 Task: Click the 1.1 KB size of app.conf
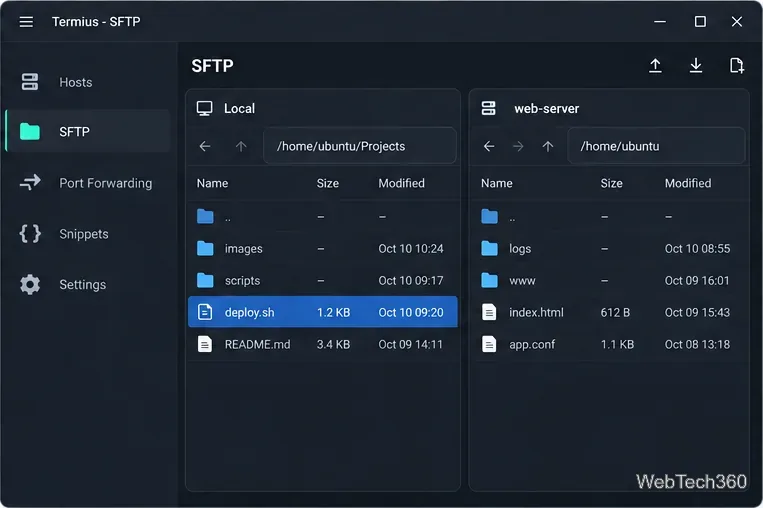click(x=617, y=344)
